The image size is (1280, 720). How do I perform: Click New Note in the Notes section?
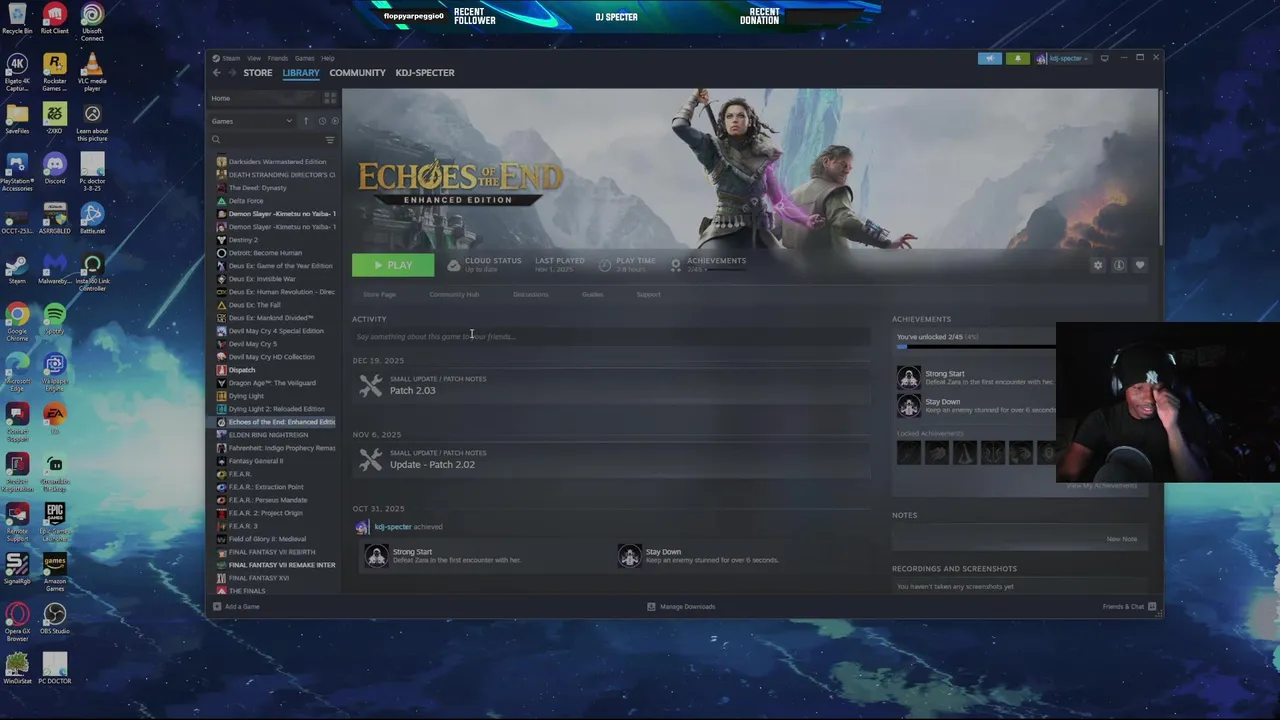pyautogui.click(x=1121, y=539)
